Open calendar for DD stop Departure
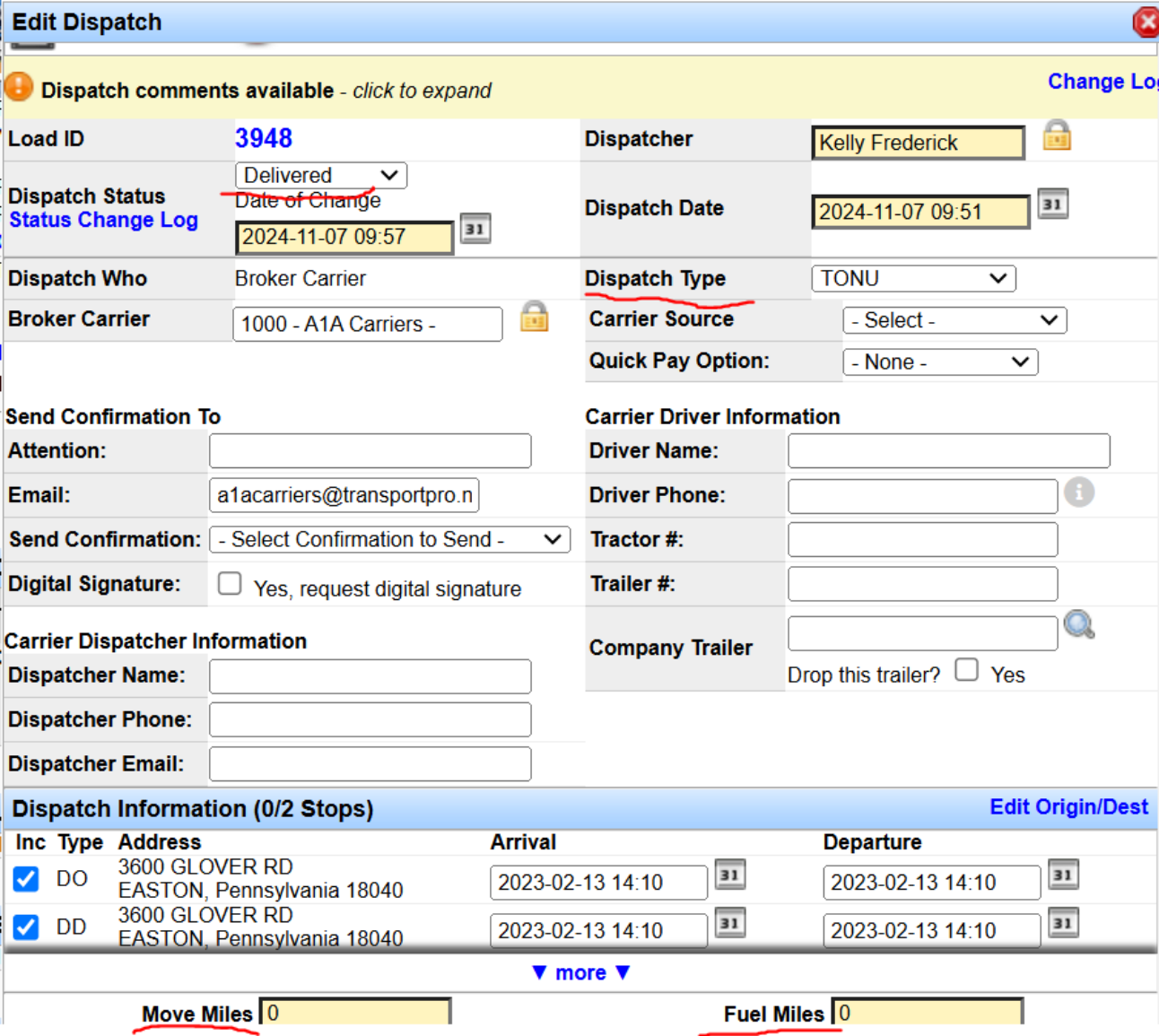 (1063, 923)
